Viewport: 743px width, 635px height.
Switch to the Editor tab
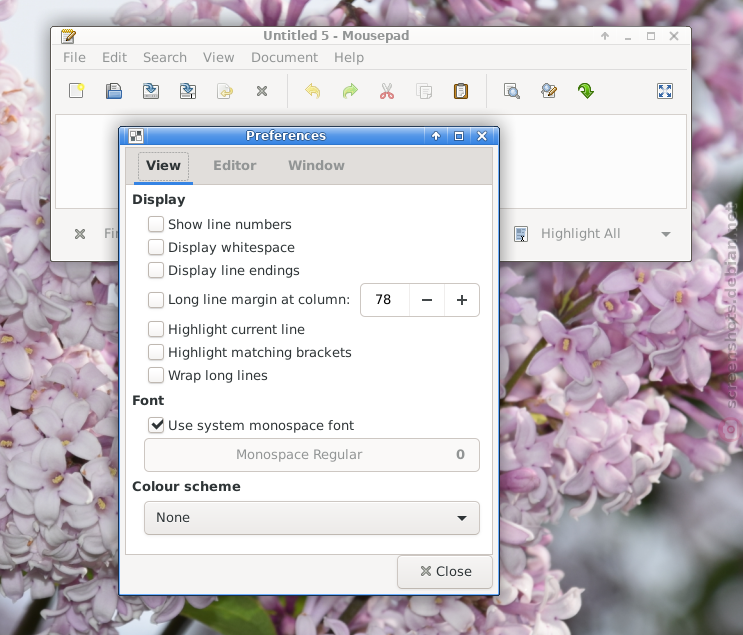[235, 165]
